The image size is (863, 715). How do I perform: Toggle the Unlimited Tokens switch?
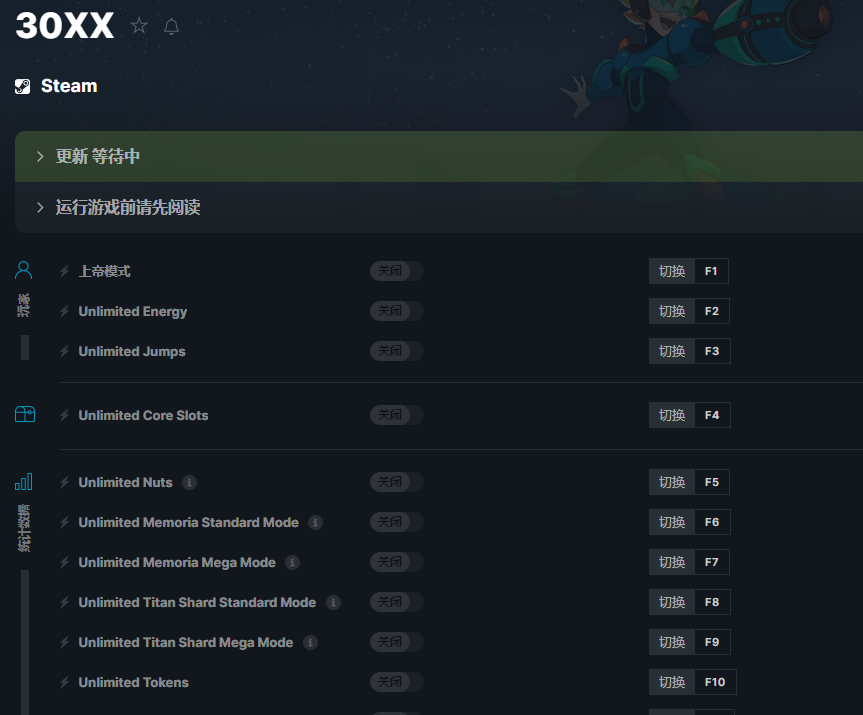(396, 683)
